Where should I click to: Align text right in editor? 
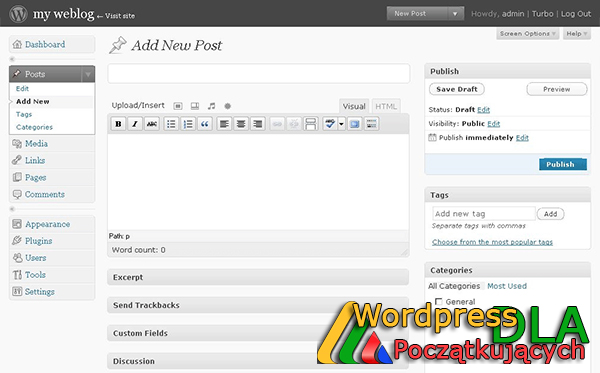tap(258, 124)
